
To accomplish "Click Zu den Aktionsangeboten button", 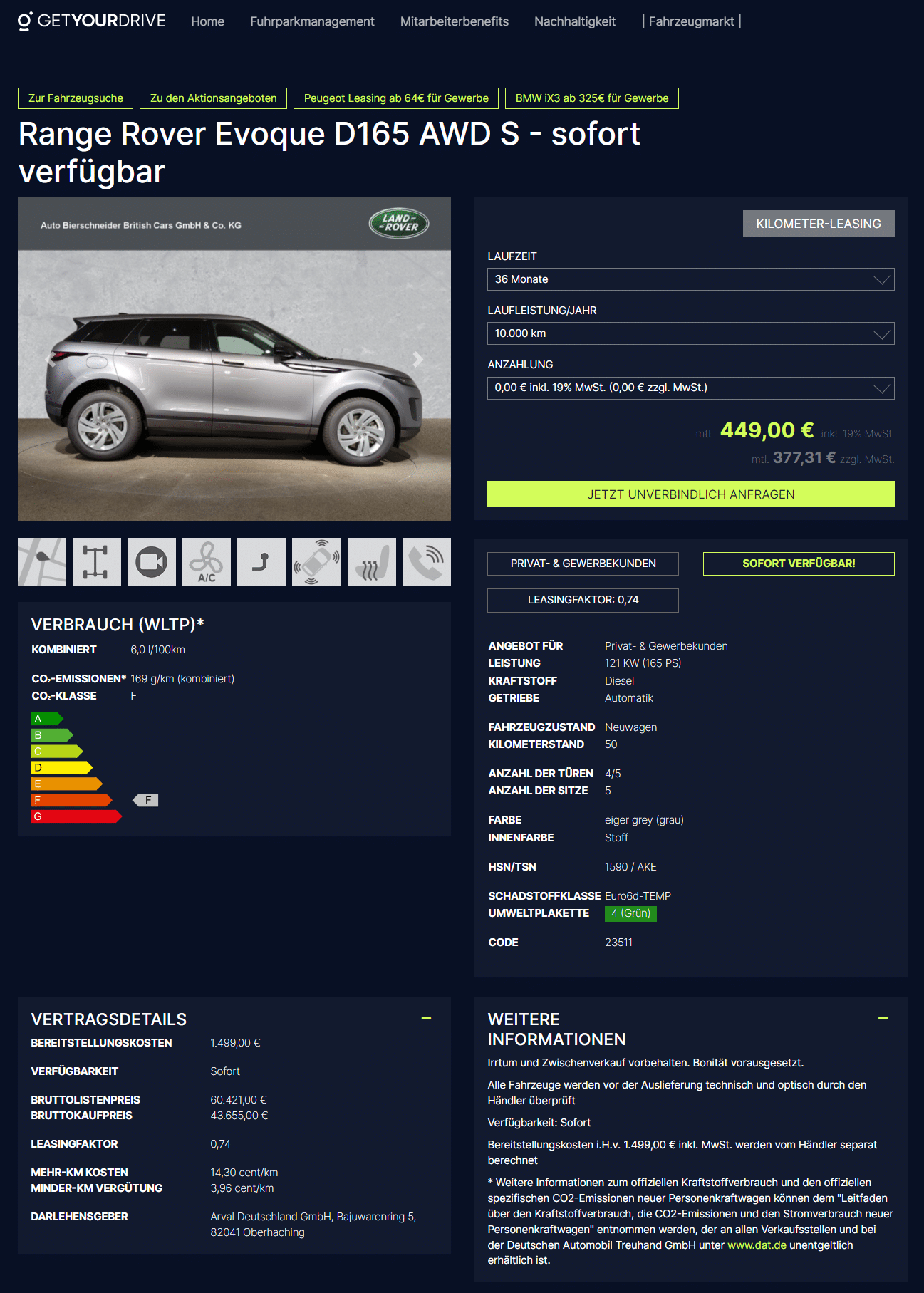I will pyautogui.click(x=214, y=98).
